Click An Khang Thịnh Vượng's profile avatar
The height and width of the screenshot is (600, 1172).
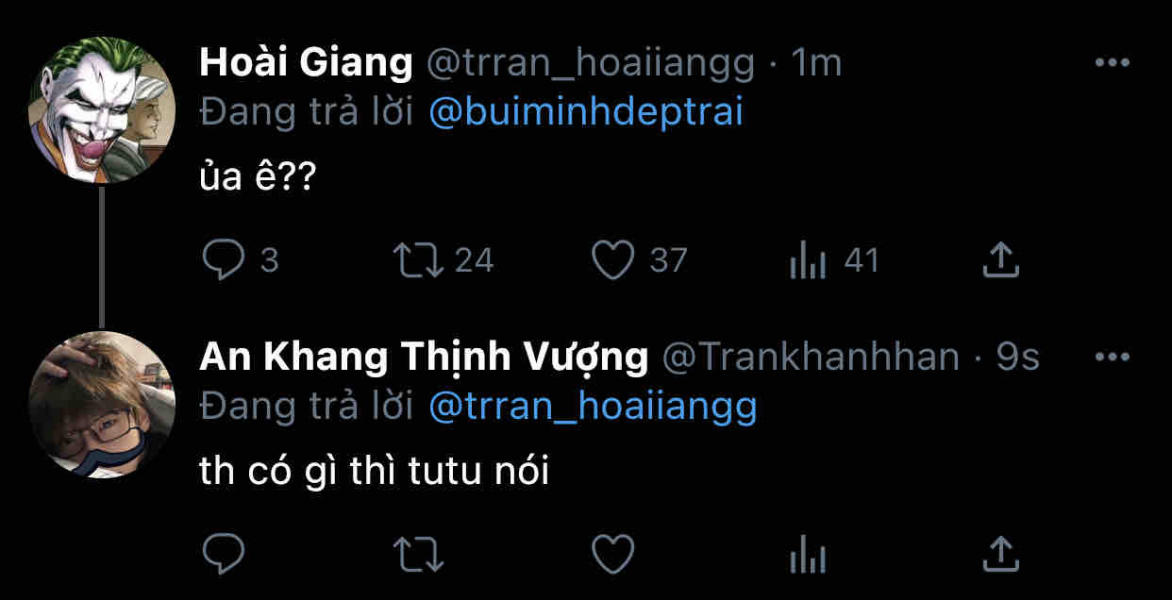click(101, 404)
